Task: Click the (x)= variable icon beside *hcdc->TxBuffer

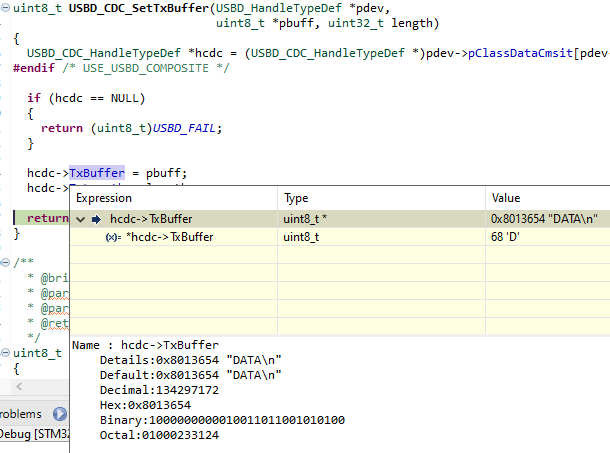Action: pyautogui.click(x=113, y=237)
